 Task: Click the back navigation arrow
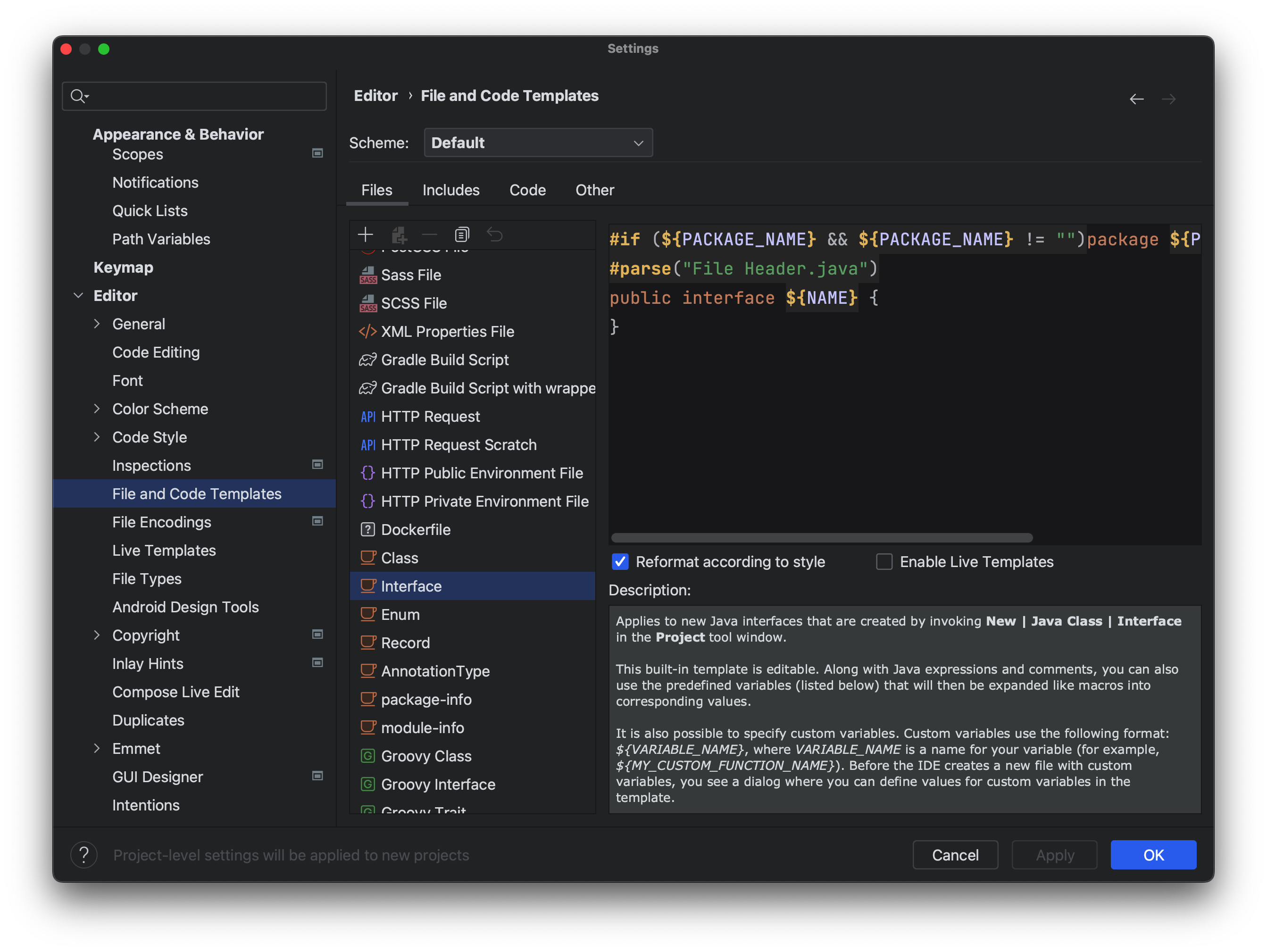1136,99
